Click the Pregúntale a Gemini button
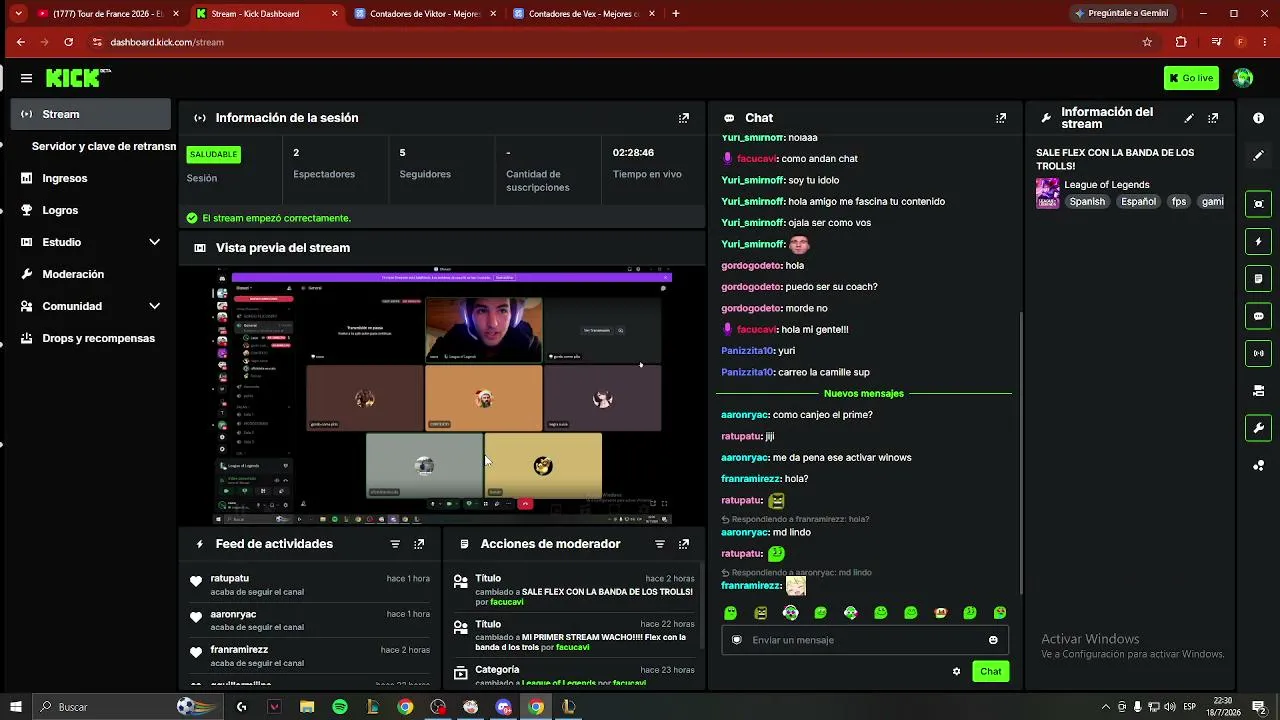The image size is (1280, 720). point(1120,14)
